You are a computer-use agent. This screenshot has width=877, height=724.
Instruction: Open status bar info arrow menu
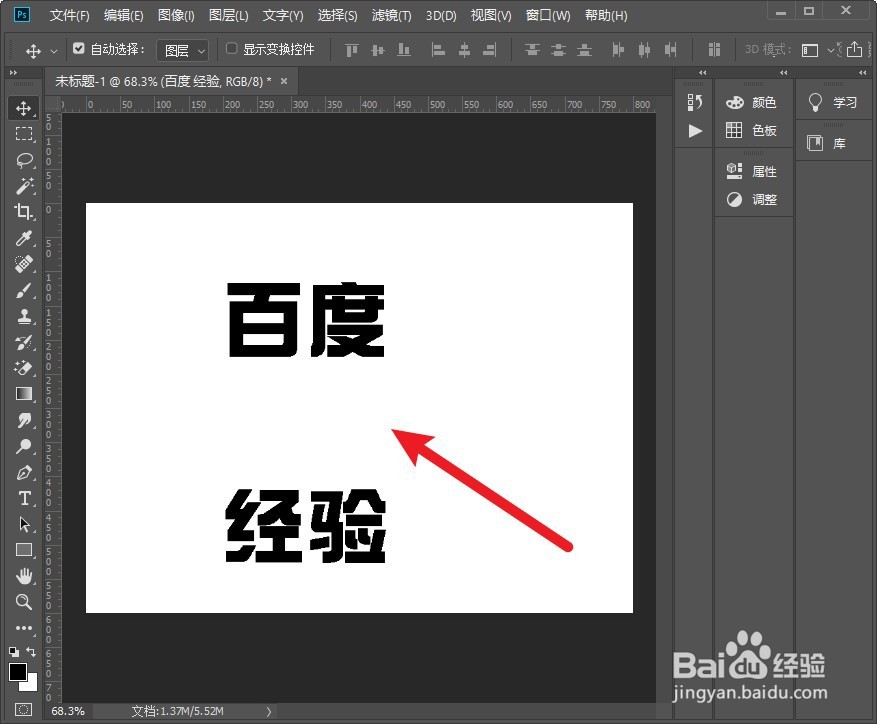click(268, 711)
